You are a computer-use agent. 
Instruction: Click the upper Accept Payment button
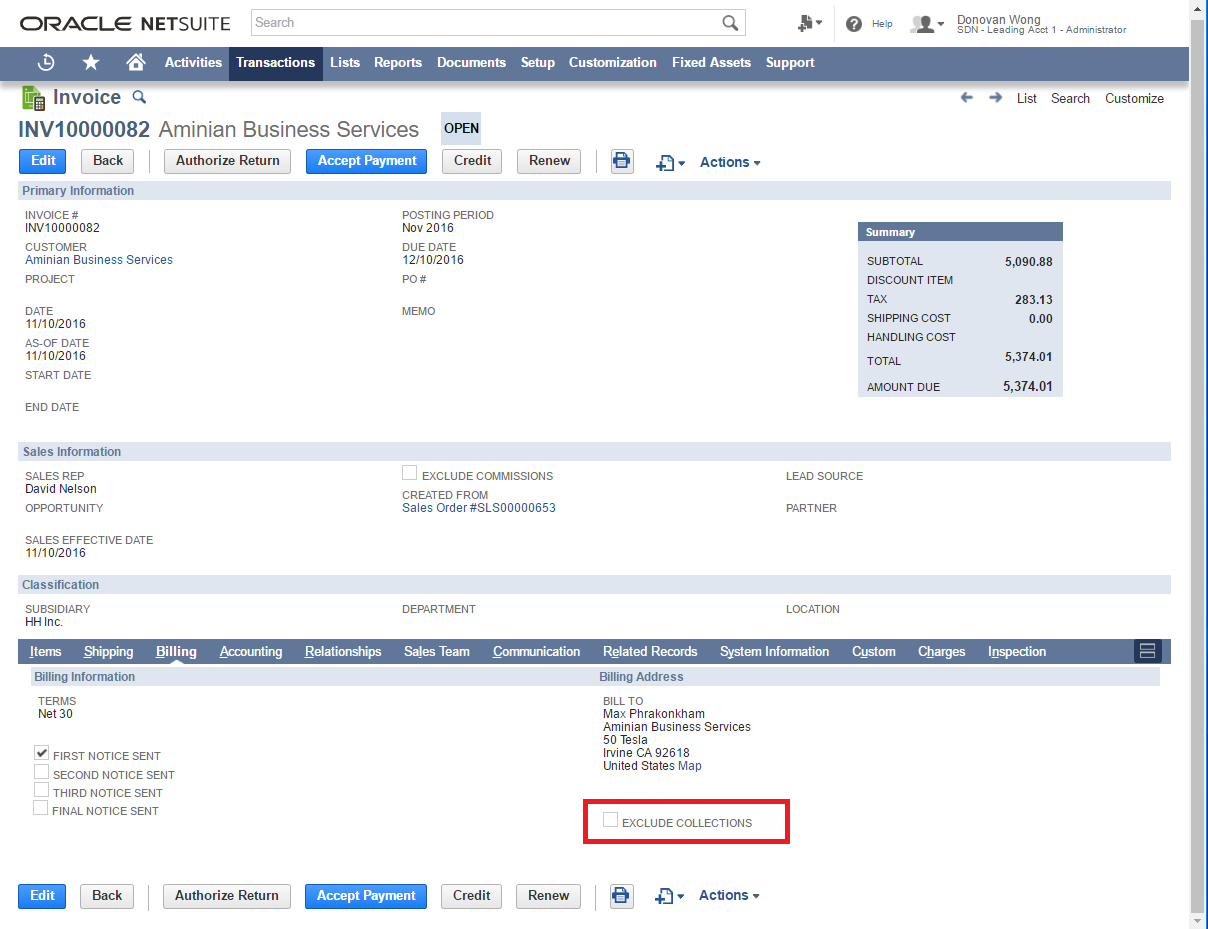click(x=367, y=161)
